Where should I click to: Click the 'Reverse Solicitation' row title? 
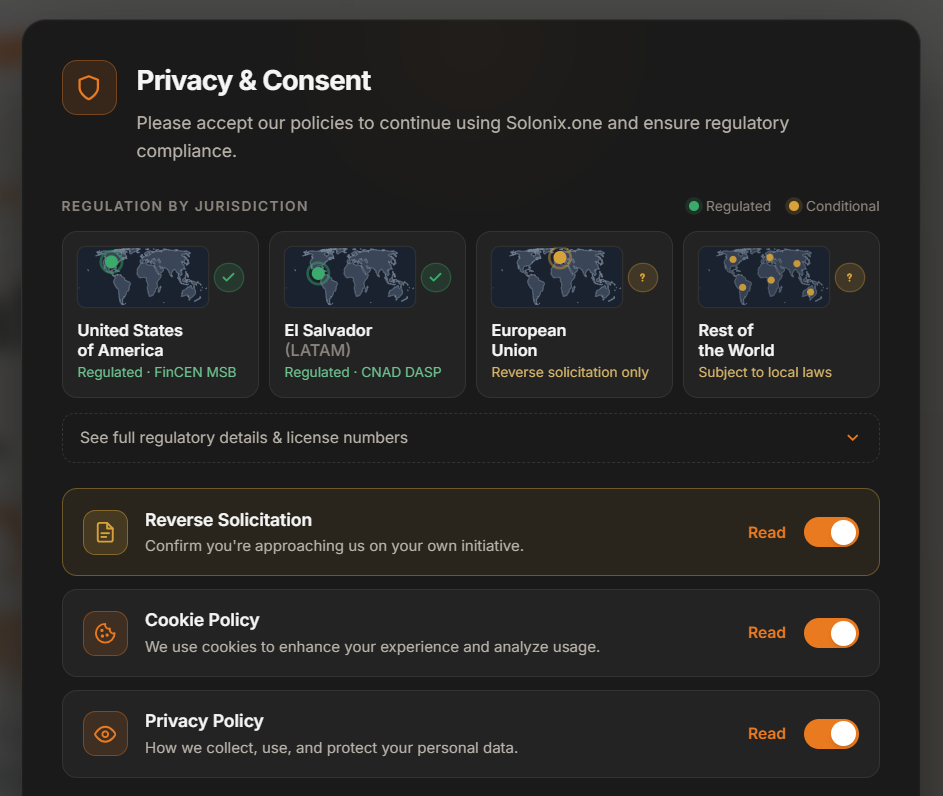pos(229,520)
